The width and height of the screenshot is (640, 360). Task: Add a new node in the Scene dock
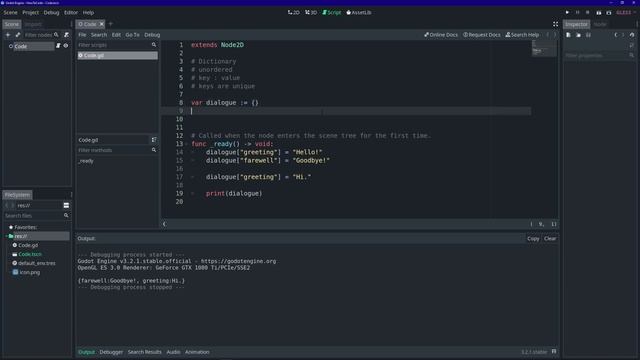coord(8,35)
